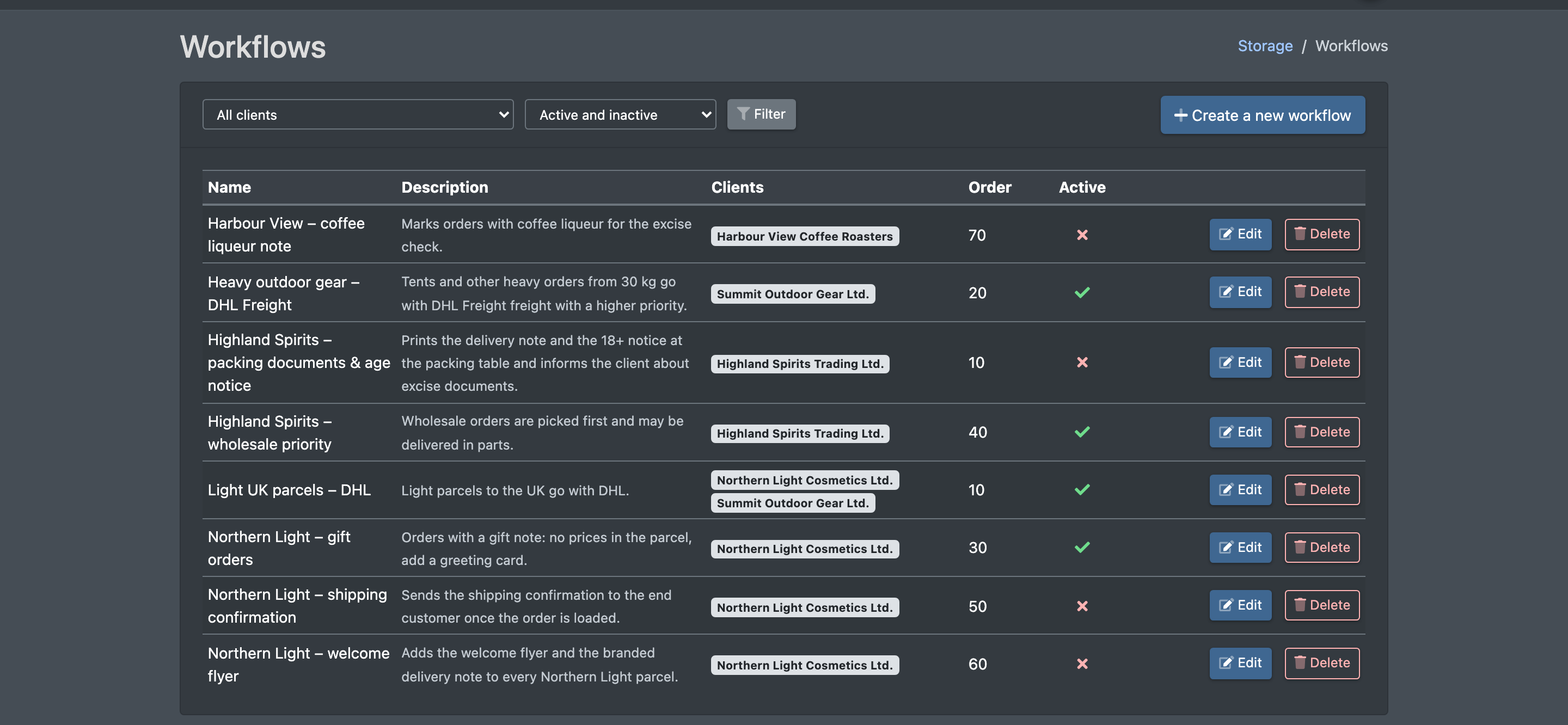This screenshot has width=1568, height=725.
Task: Click green check for Northern Light gift orders
Action: 1082,548
